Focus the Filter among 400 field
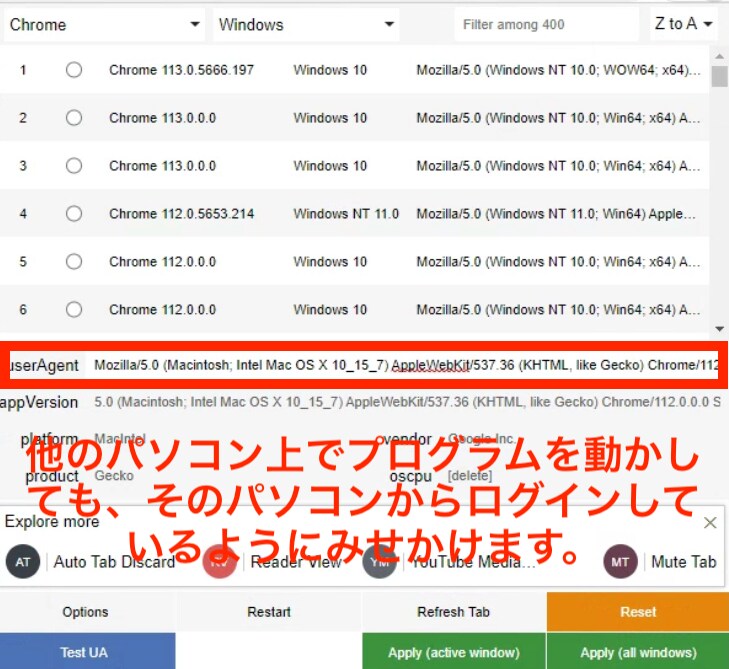Image resolution: width=729 pixels, height=669 pixels. coord(546,25)
